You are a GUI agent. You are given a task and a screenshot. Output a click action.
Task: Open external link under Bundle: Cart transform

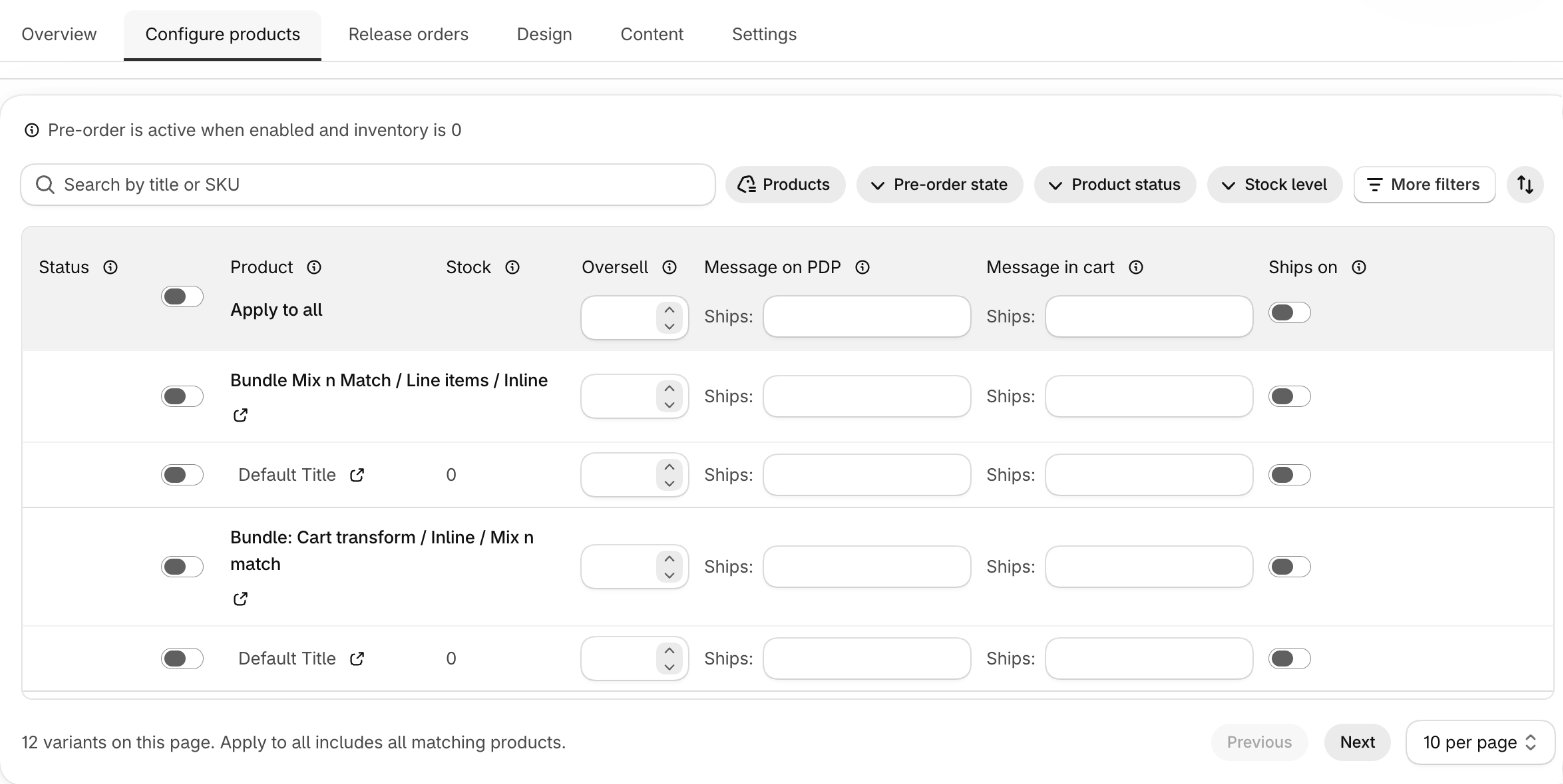pyautogui.click(x=240, y=599)
